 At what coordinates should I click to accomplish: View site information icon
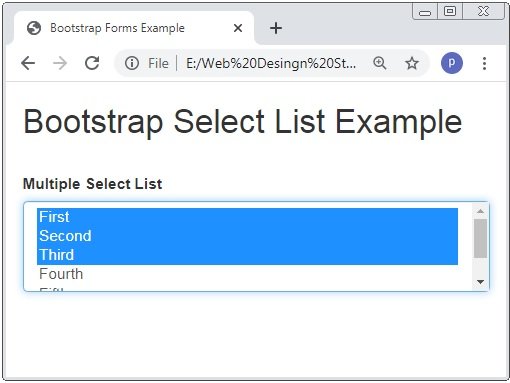132,63
